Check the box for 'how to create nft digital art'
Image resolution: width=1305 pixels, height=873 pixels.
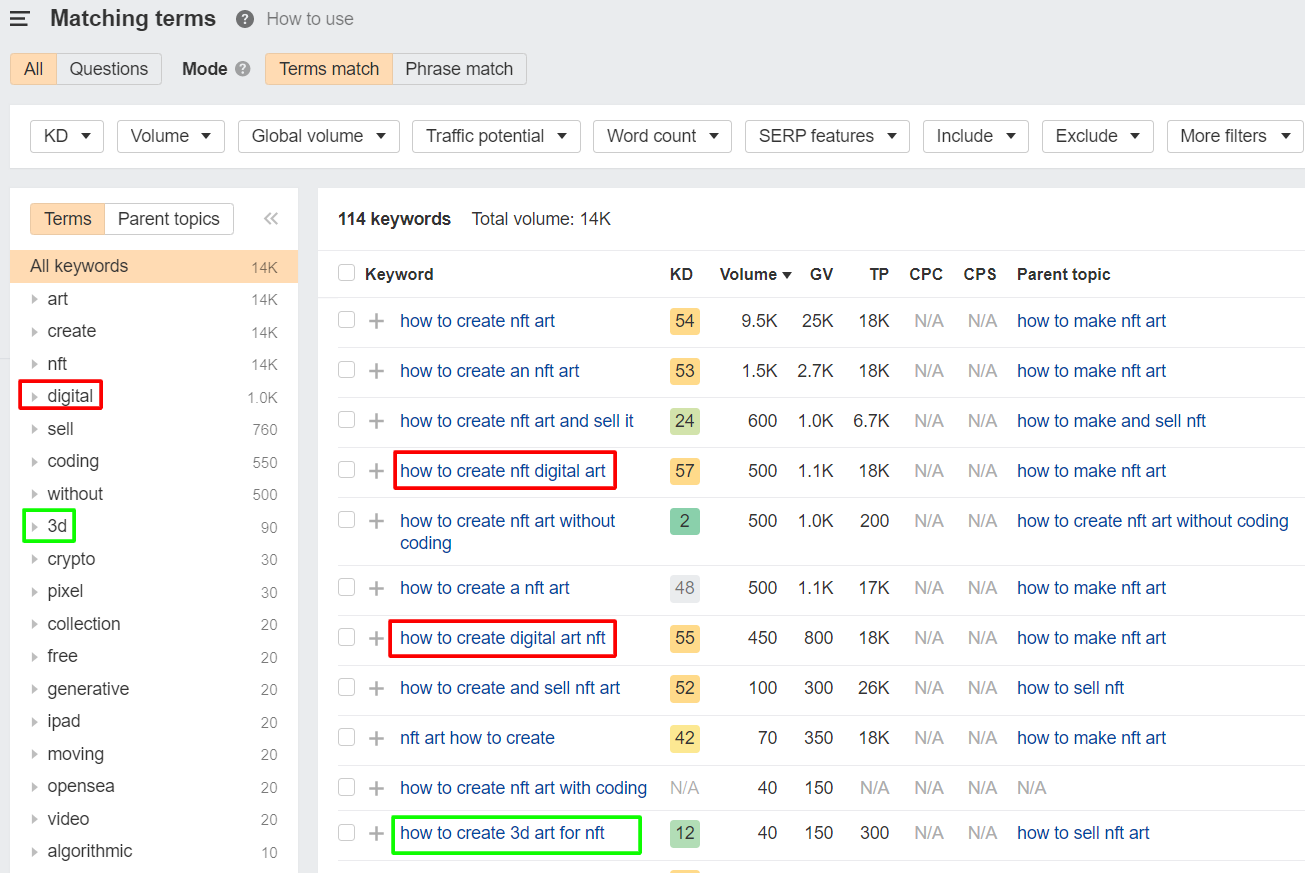click(x=346, y=470)
